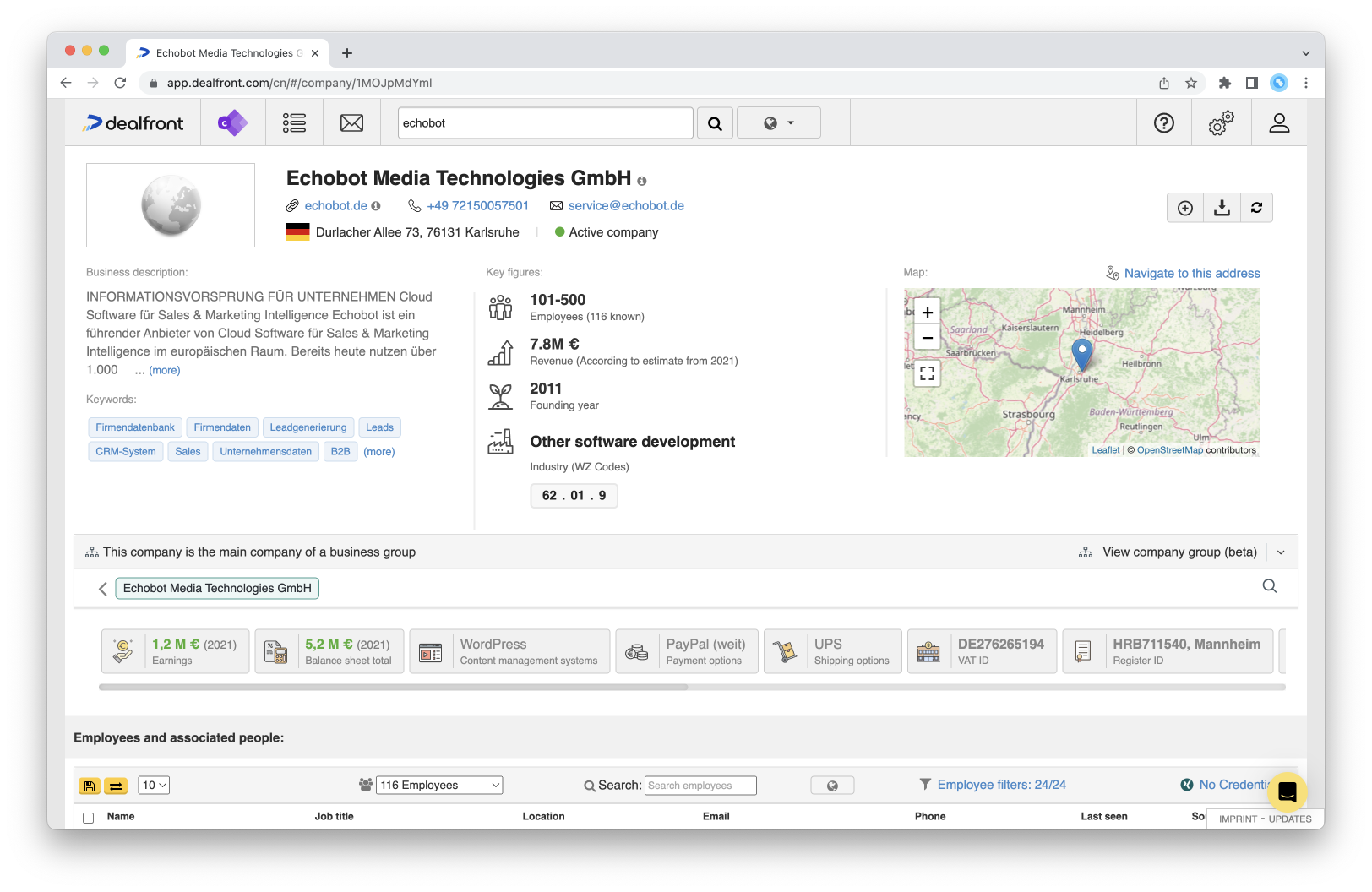Search within the company group
1372x892 pixels.
click(1269, 586)
